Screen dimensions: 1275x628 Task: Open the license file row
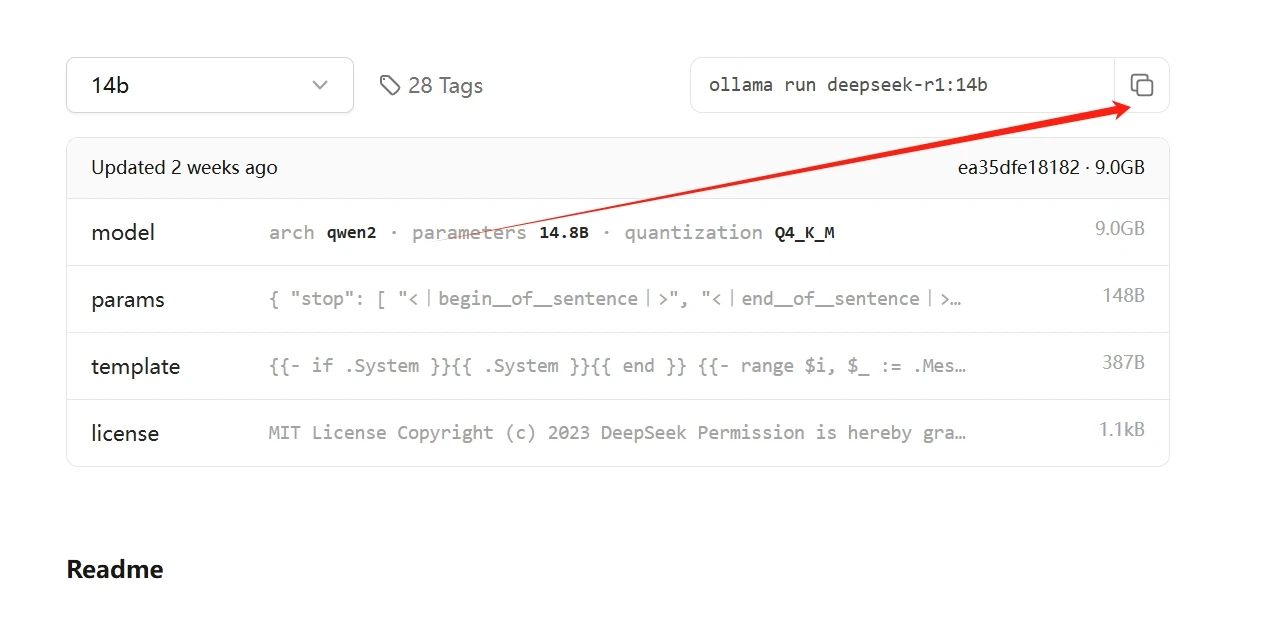click(618, 433)
